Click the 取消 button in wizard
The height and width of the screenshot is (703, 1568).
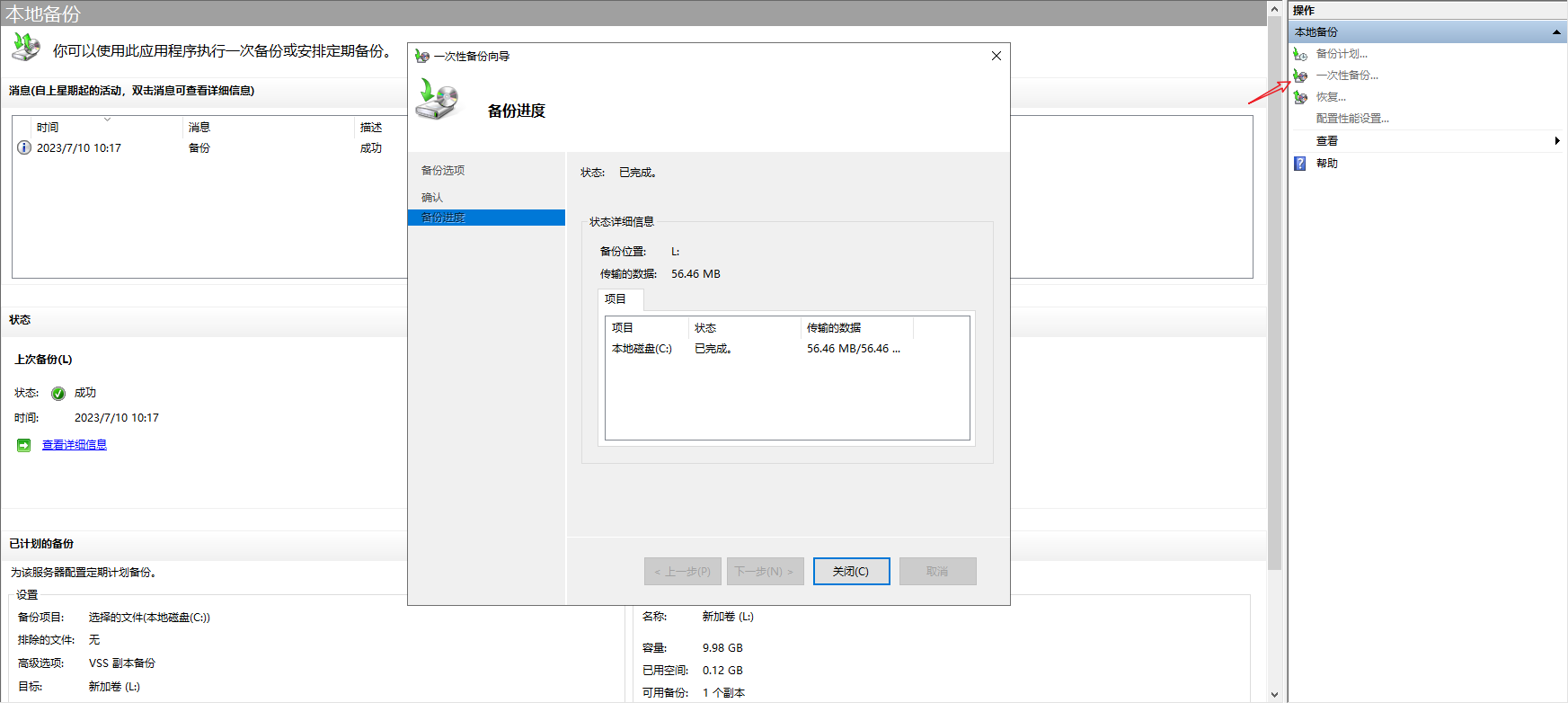[x=937, y=572]
